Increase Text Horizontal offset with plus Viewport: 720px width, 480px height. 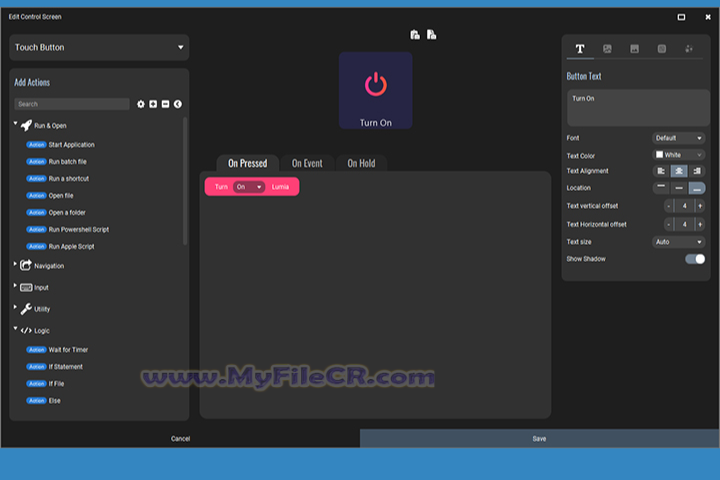[x=700, y=224]
